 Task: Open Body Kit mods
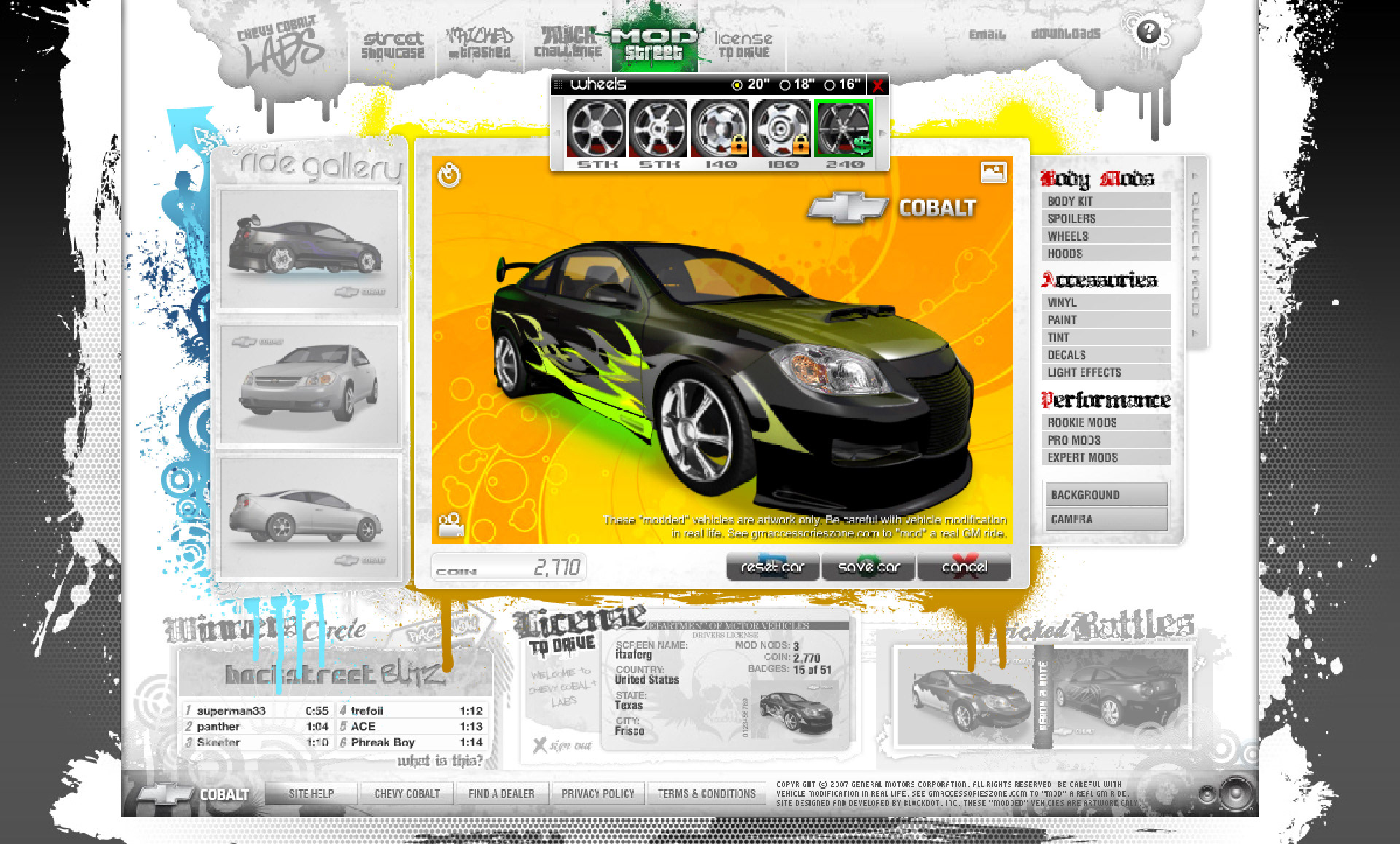(1105, 201)
